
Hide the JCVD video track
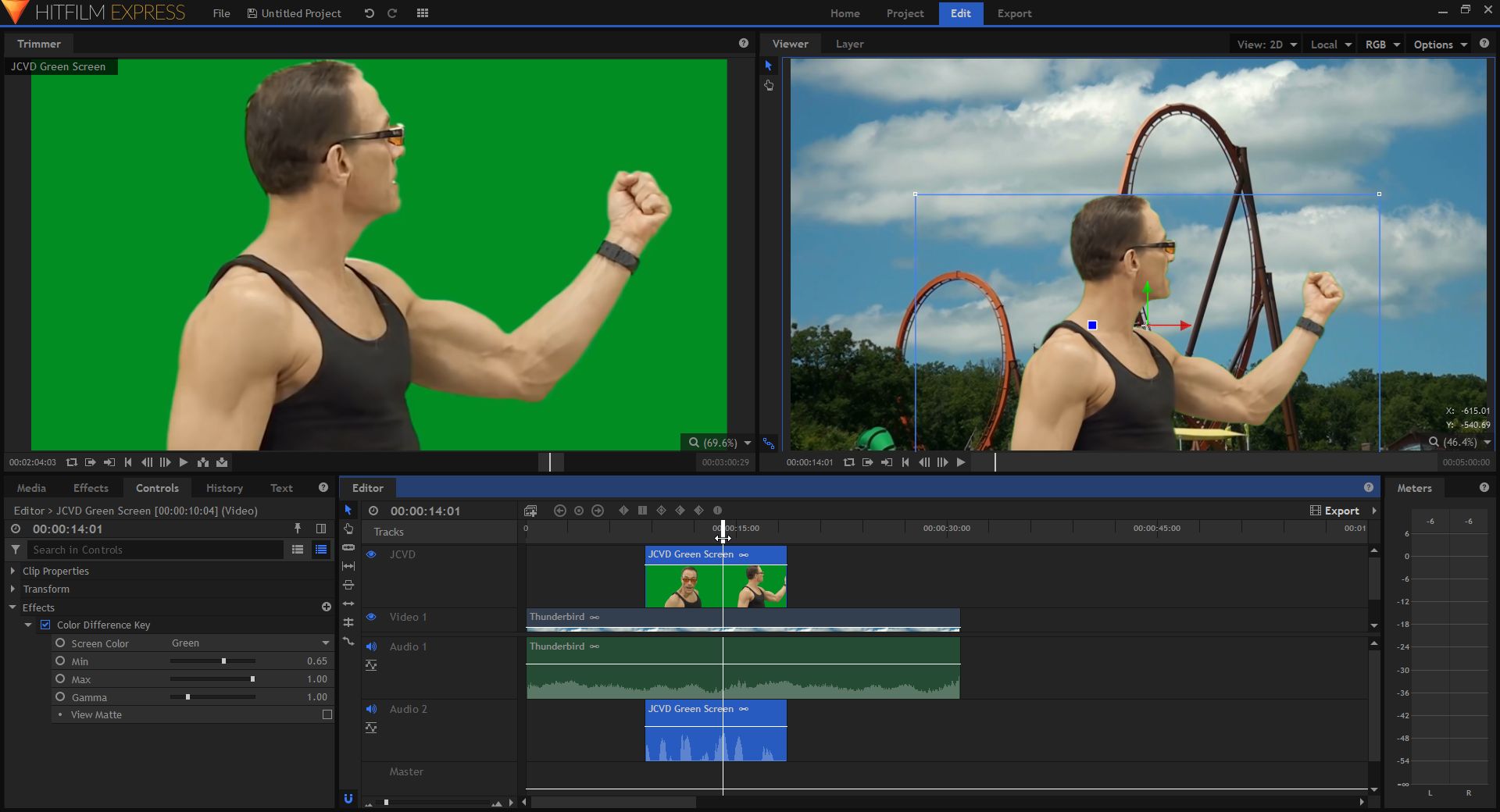coord(372,554)
